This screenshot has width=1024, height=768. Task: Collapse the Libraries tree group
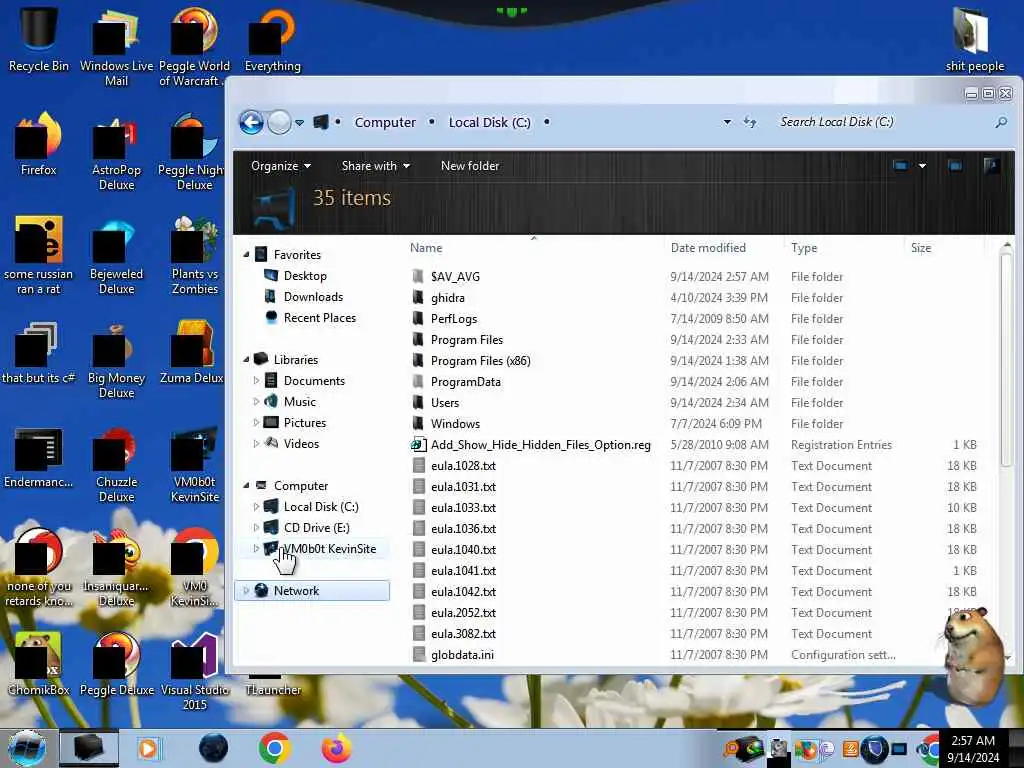(x=246, y=359)
